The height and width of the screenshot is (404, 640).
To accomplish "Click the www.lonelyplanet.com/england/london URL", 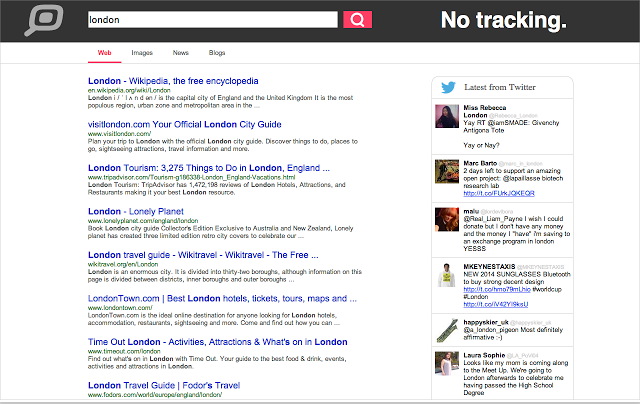I will pos(143,221).
